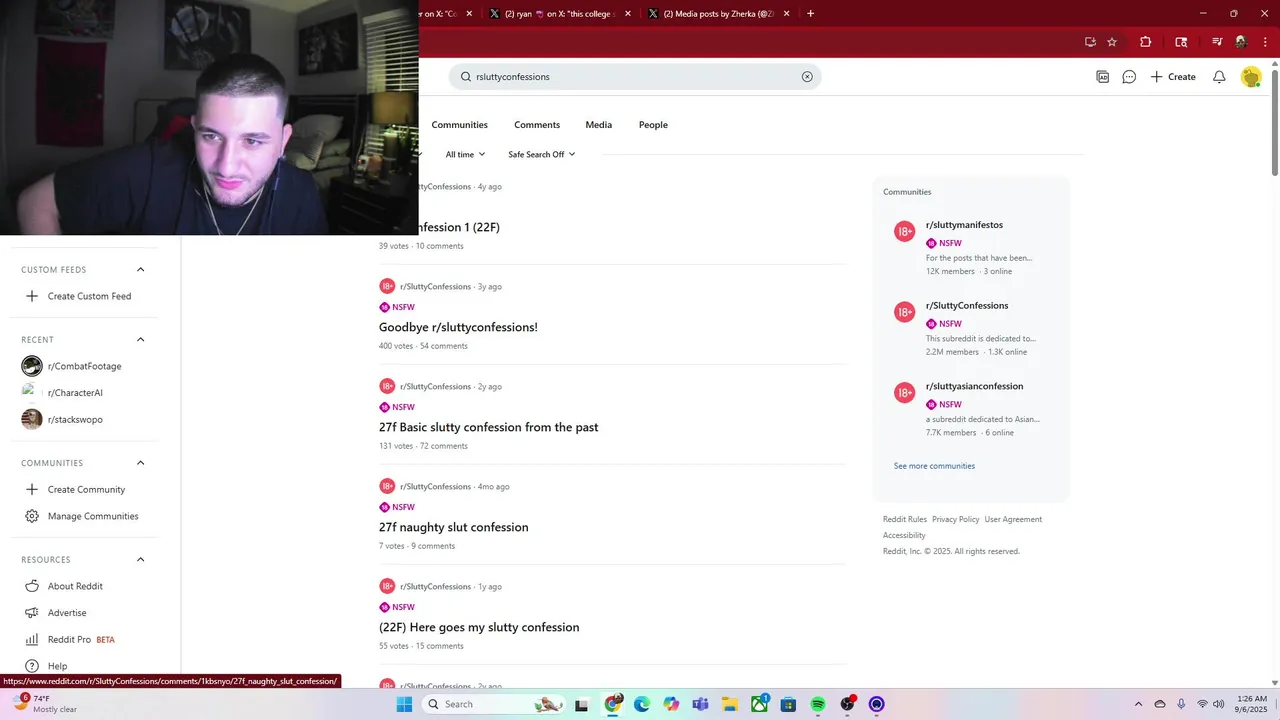Click the About Reddit icon

pyautogui.click(x=32, y=586)
